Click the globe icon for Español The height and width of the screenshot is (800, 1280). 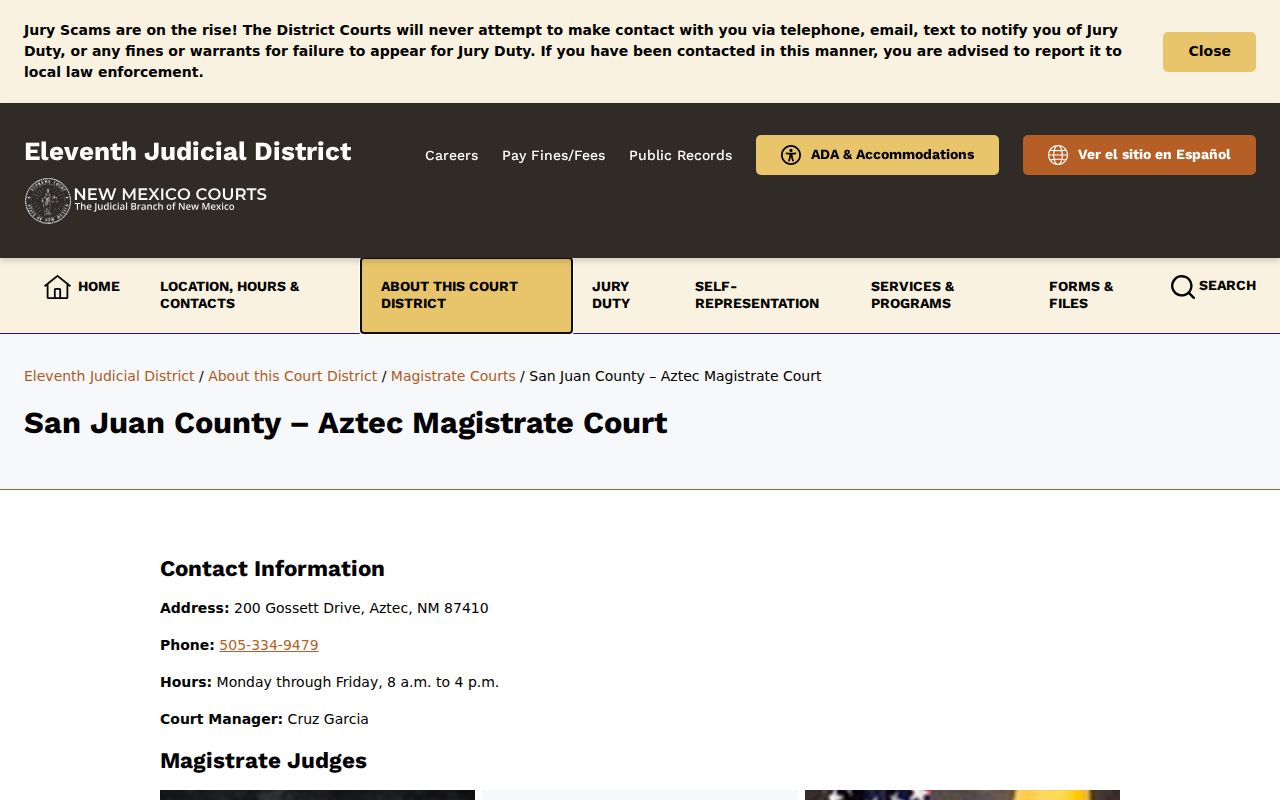[1058, 155]
